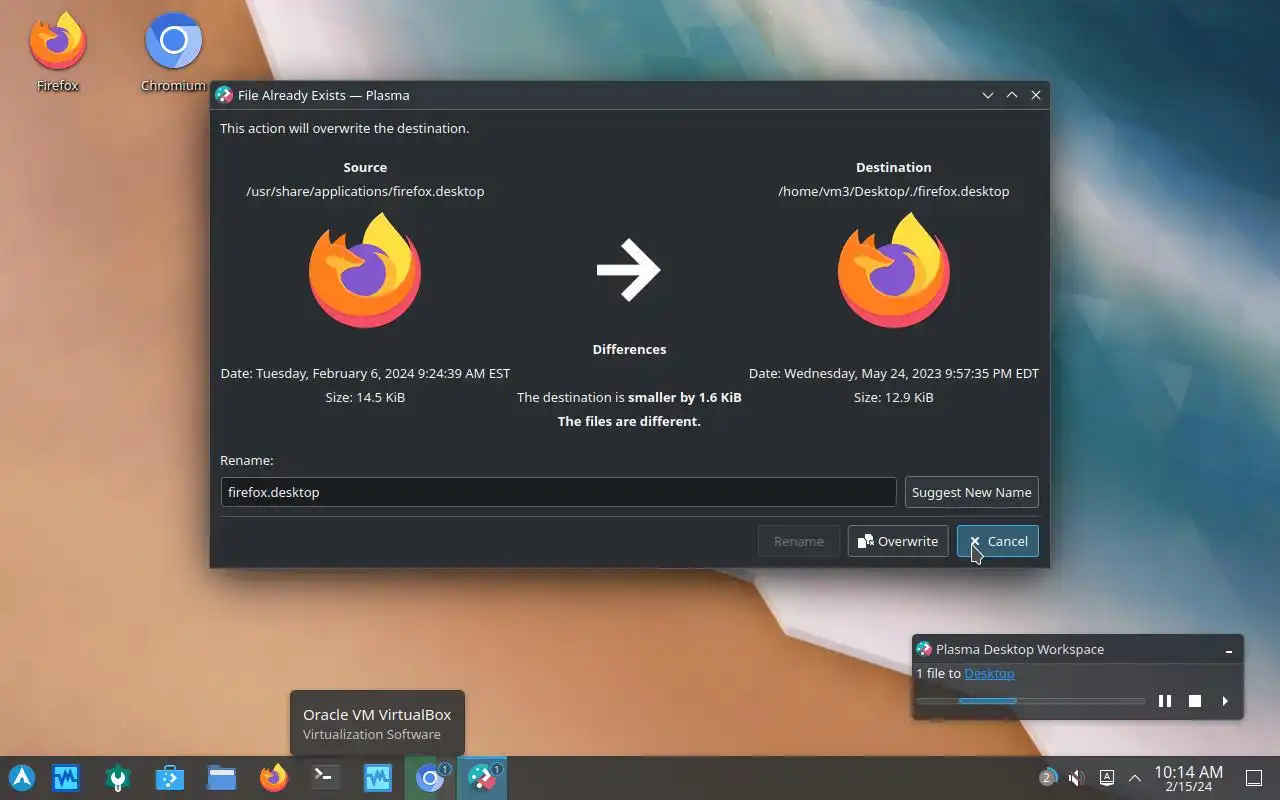The height and width of the screenshot is (800, 1280).
Task: Open the system monitor icon beside the terminal
Action: click(378, 778)
